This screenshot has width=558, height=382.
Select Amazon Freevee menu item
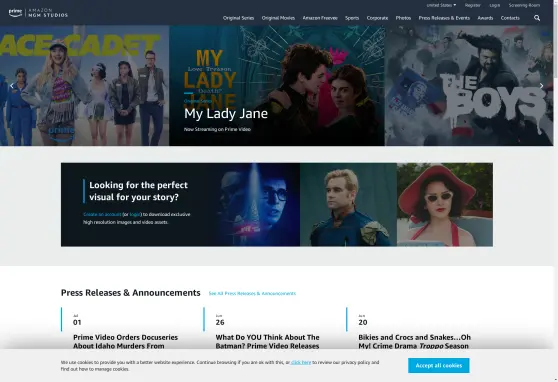pyautogui.click(x=320, y=18)
